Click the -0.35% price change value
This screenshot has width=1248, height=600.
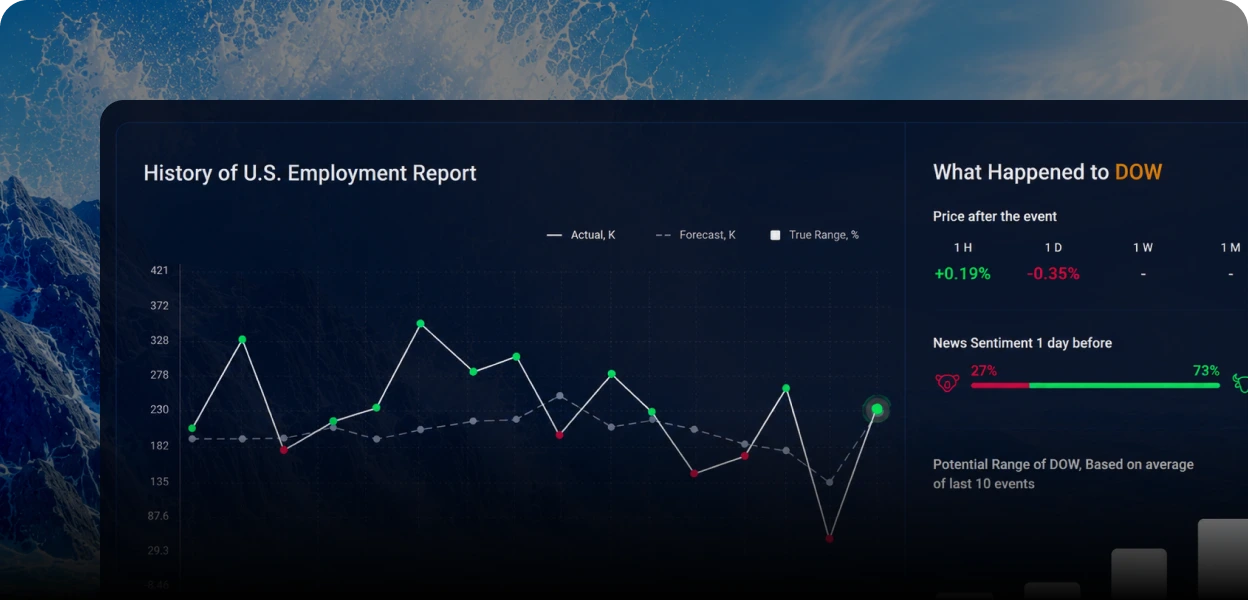tap(1053, 274)
